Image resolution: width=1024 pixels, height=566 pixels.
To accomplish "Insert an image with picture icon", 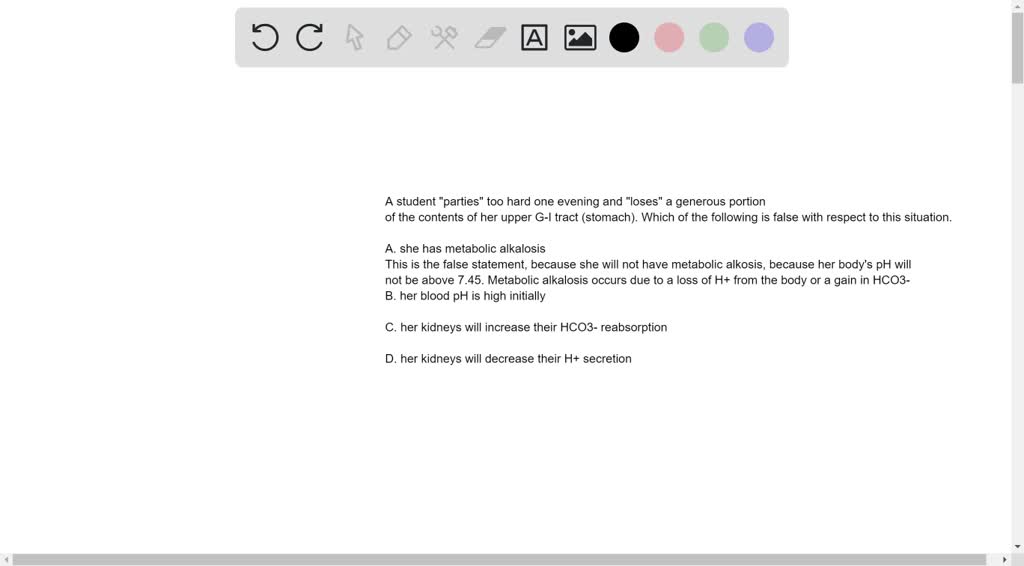I will 580,37.
